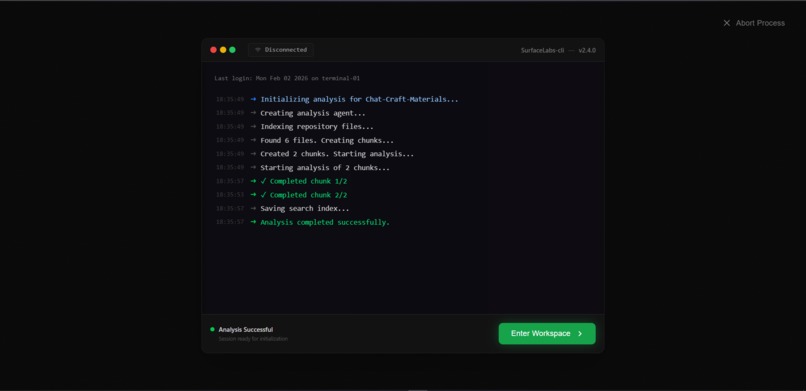Click the SurfaceLabs-cli title text
The image size is (806, 391).
coord(542,50)
